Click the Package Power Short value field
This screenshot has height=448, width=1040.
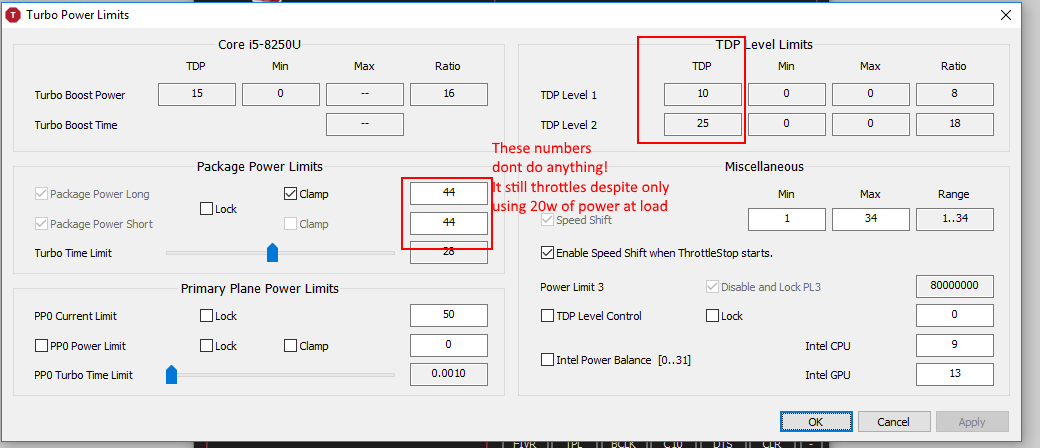[x=449, y=224]
